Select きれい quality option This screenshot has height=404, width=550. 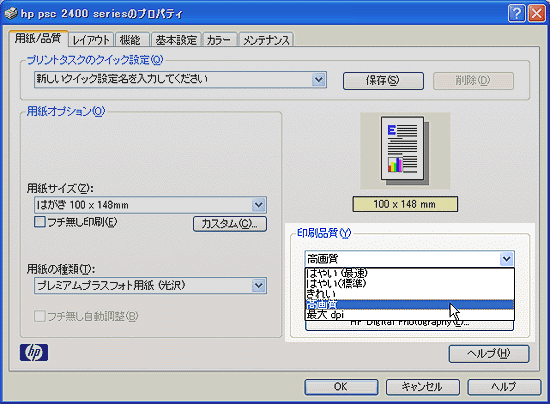click(x=410, y=294)
